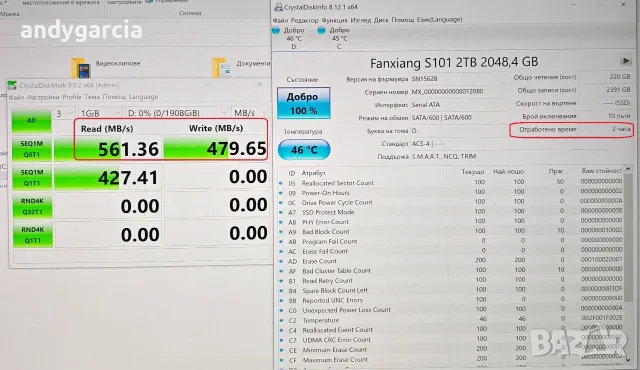Open Функция menu in CrystalDiskInfo
640x370 pixels.
pyautogui.click(x=334, y=20)
